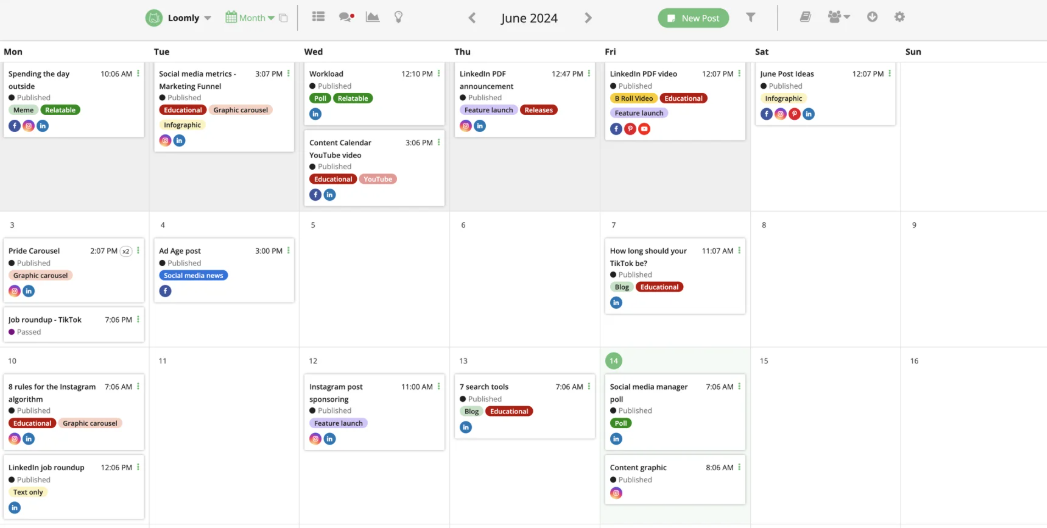1047x528 pixels.
Task: Go to previous month arrow
Action: [472, 18]
